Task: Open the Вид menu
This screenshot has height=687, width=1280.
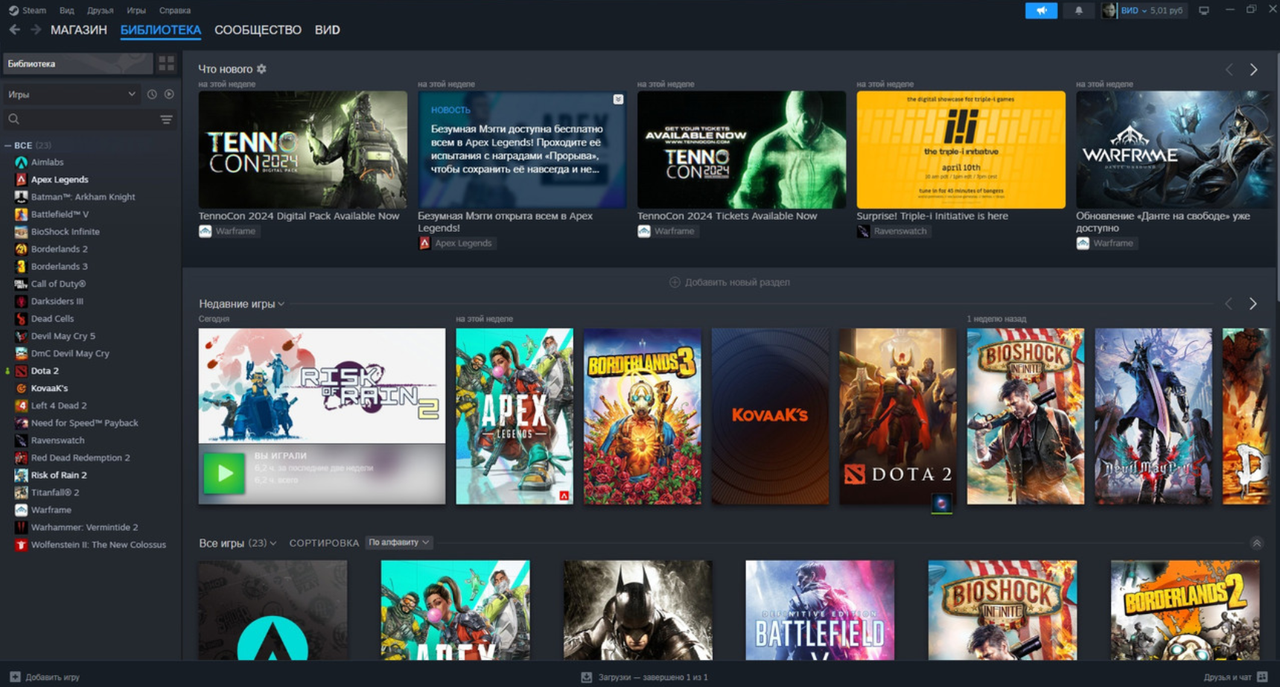Action: click(x=66, y=10)
